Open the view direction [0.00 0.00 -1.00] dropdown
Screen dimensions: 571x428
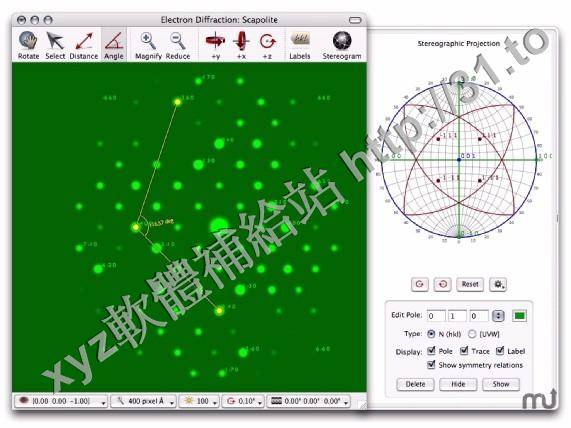(x=61, y=401)
